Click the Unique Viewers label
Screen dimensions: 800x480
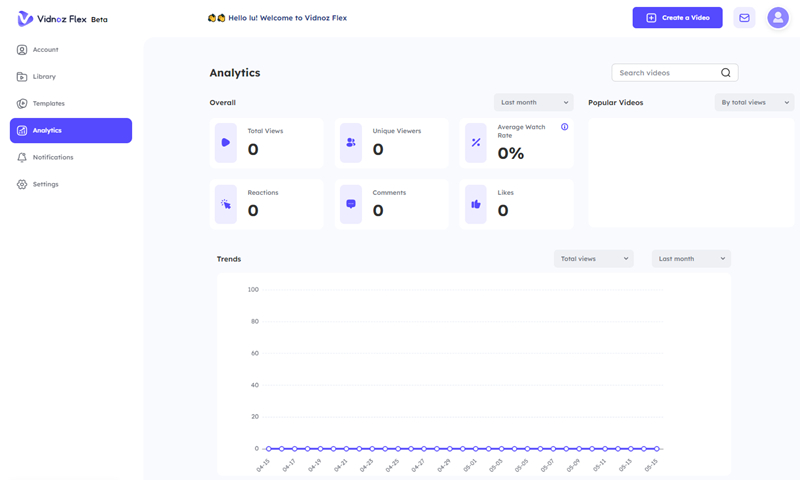[x=397, y=131]
